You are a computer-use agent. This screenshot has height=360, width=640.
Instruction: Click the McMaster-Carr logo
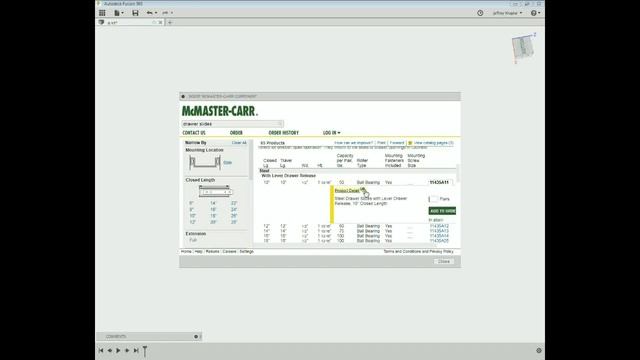(220, 111)
